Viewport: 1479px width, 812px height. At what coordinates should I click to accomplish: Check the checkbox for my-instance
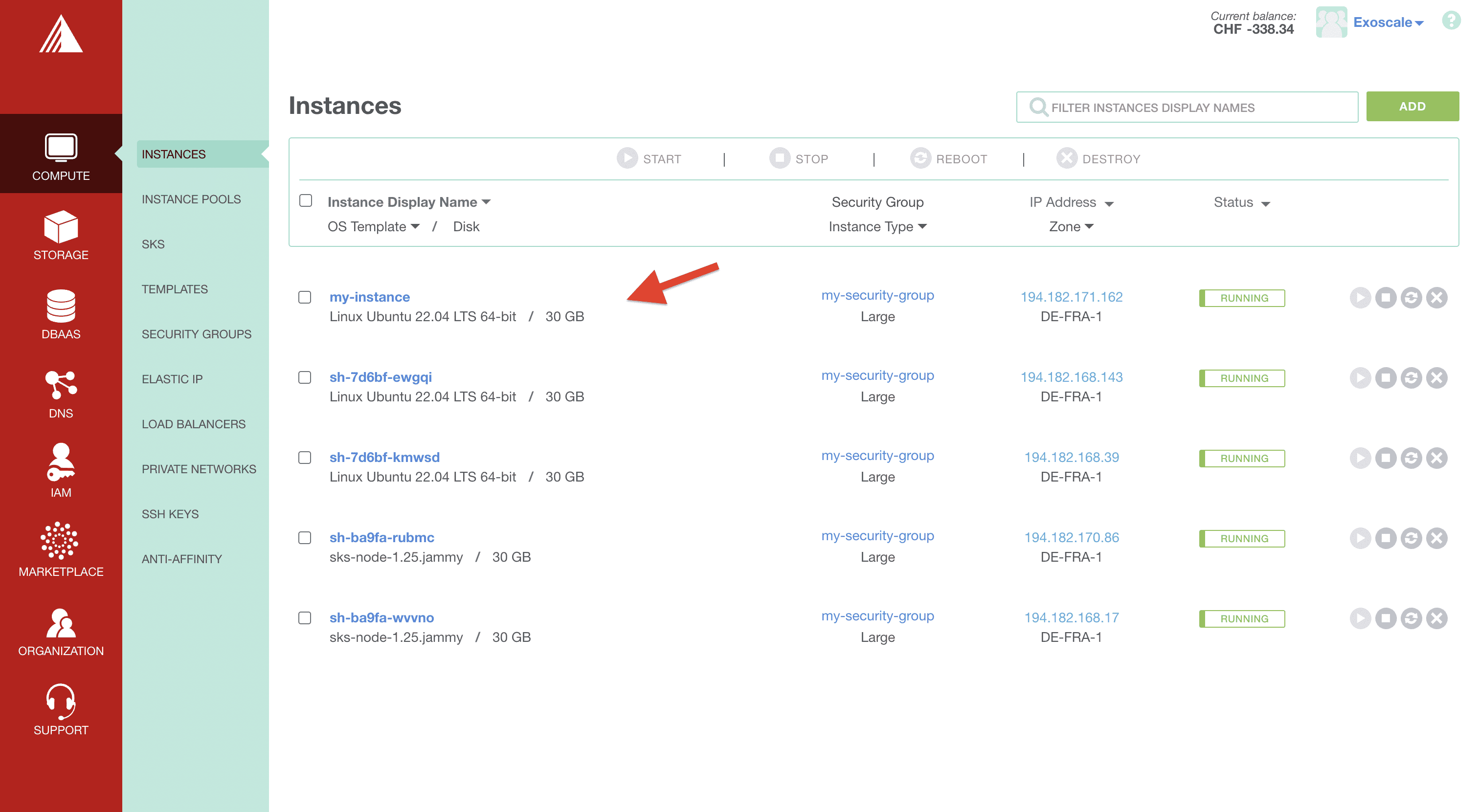(x=304, y=297)
